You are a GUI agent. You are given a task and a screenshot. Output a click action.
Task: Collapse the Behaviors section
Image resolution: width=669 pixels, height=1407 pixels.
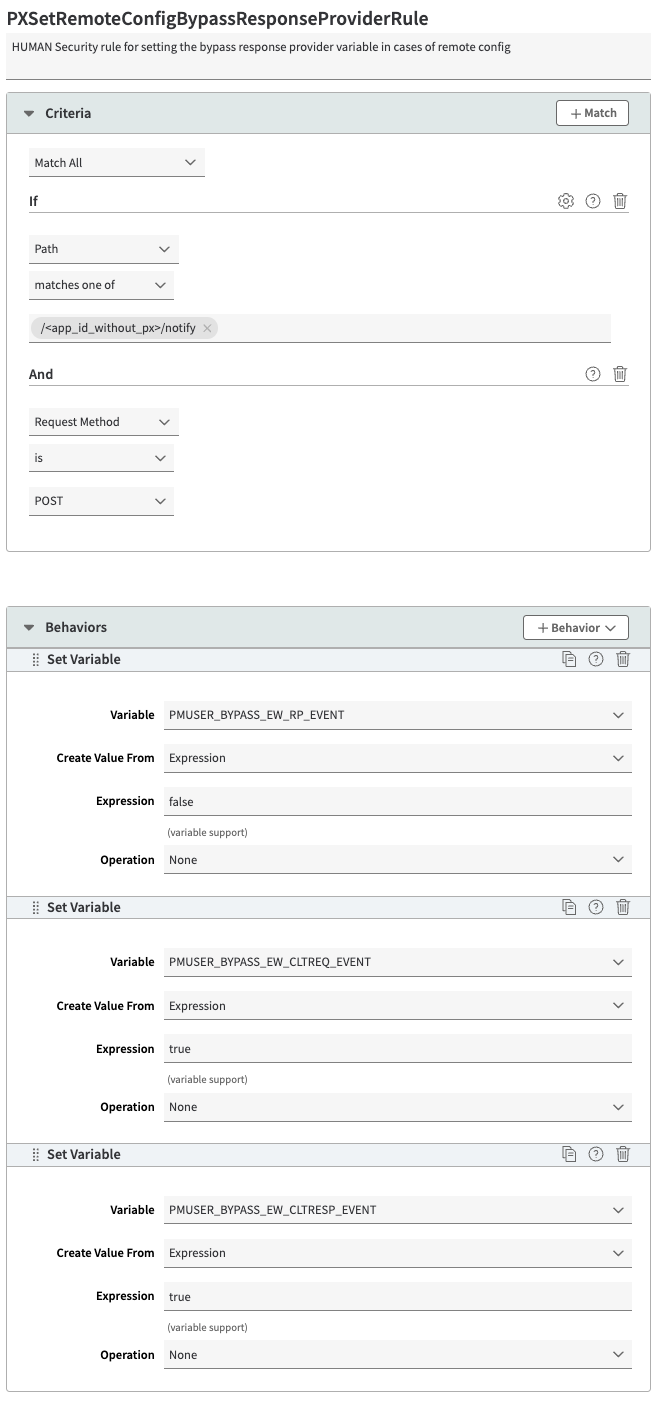pos(29,628)
